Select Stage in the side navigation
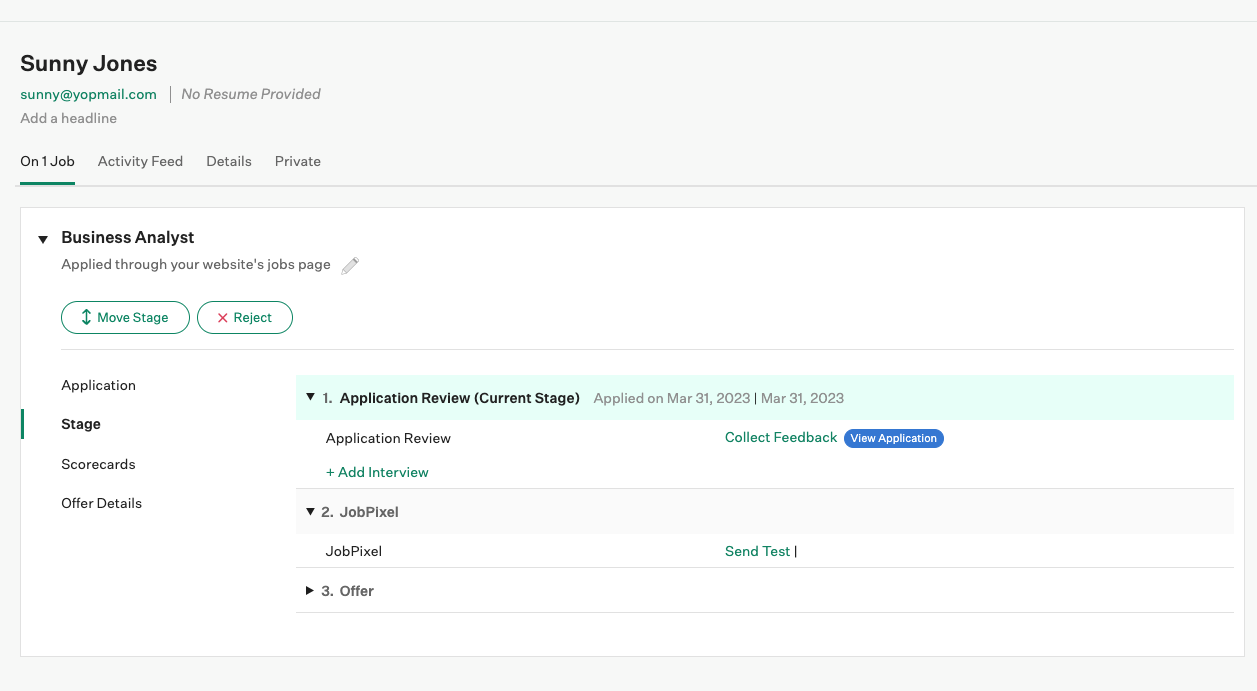Image resolution: width=1257 pixels, height=691 pixels. click(x=81, y=424)
